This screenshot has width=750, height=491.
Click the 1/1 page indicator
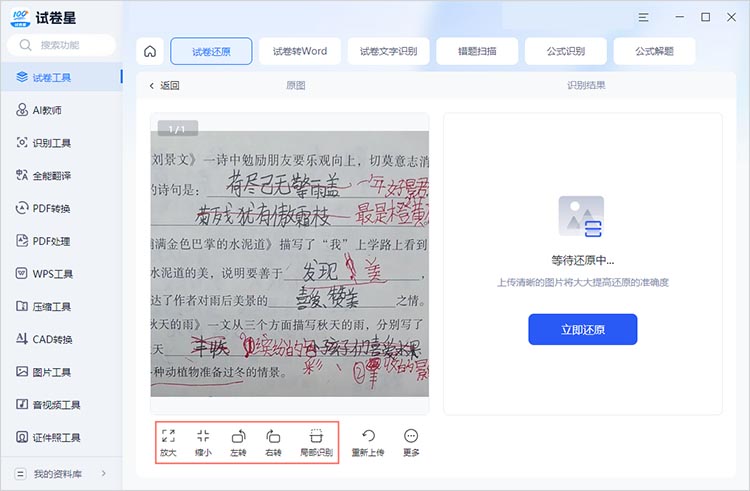[x=177, y=129]
